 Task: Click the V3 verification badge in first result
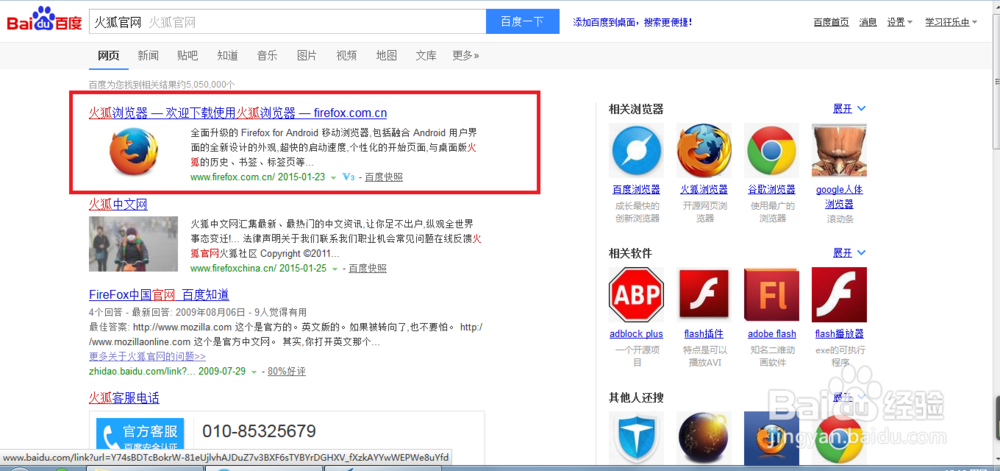[x=348, y=177]
